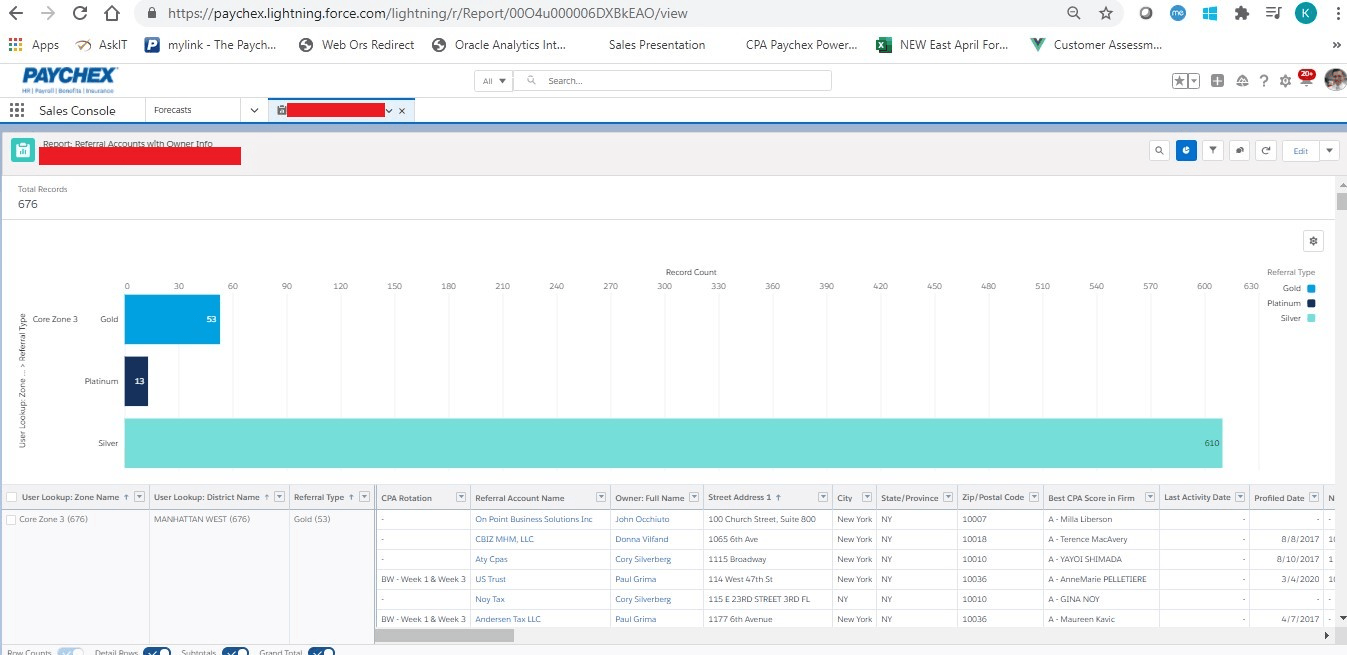Open navigation menu chevron after Forecasts
The image size is (1347, 655).
click(254, 110)
